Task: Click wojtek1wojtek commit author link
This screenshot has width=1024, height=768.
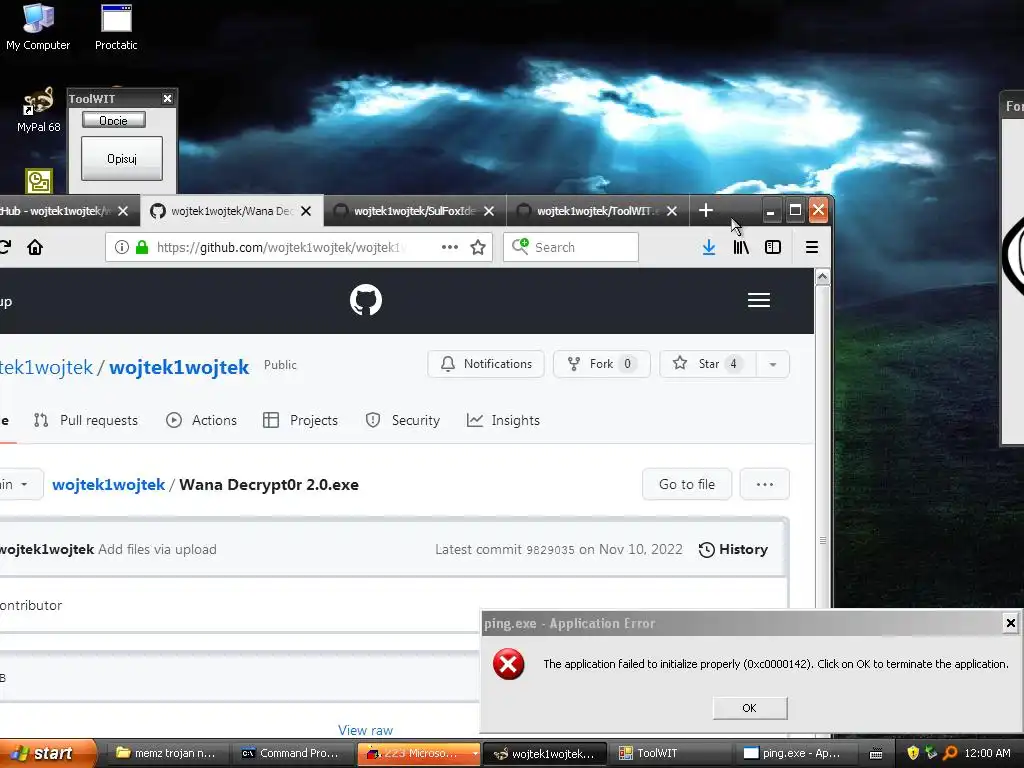Action: pyautogui.click(x=47, y=549)
